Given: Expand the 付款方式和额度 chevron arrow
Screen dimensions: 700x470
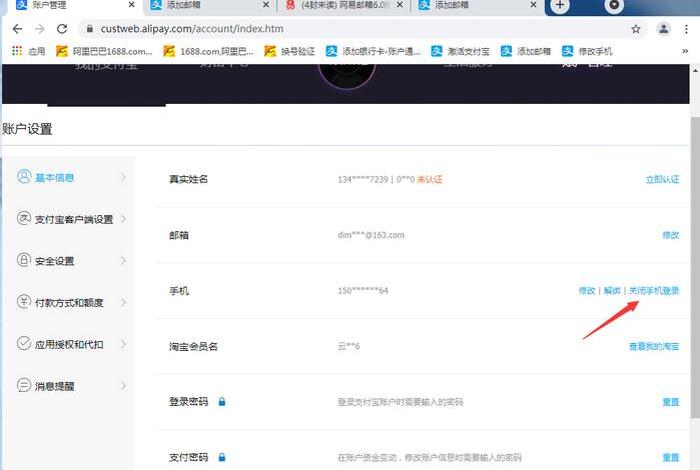Looking at the screenshot, I should pos(124,302).
